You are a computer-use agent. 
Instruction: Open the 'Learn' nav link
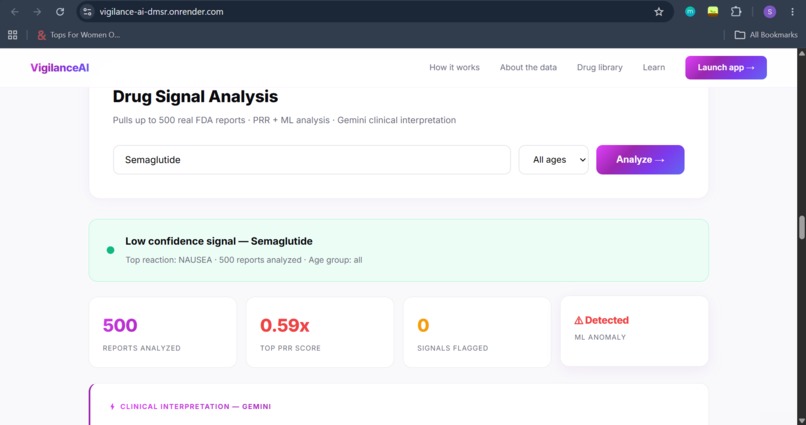[653, 67]
